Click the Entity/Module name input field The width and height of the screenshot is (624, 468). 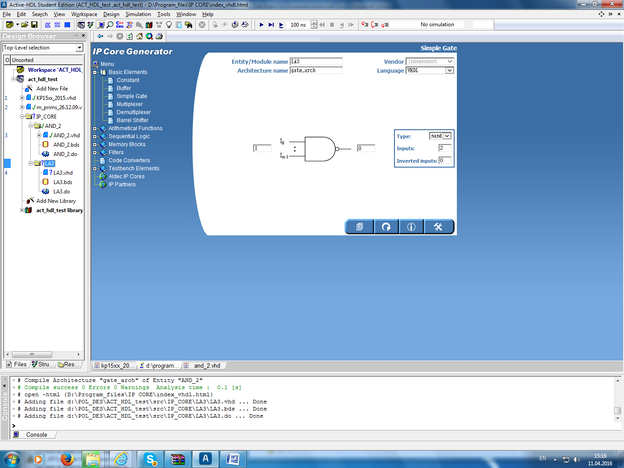pos(316,61)
